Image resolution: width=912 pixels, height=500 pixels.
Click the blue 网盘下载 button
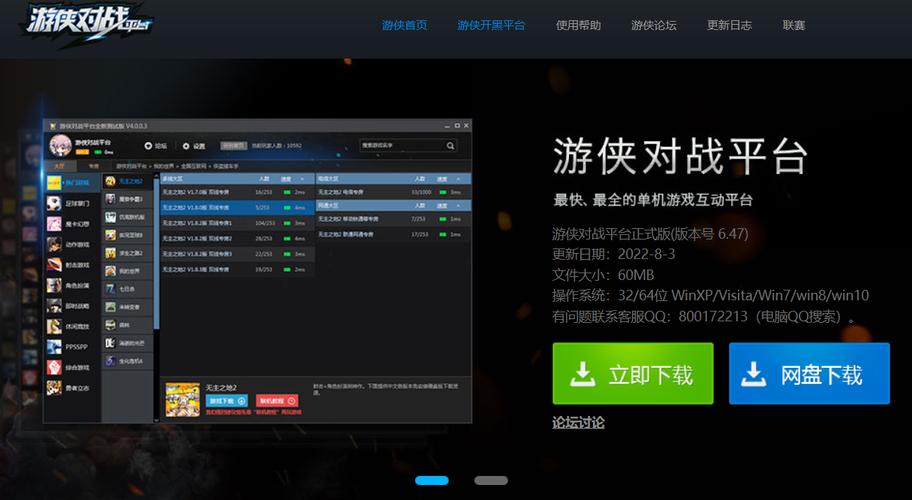pos(808,374)
